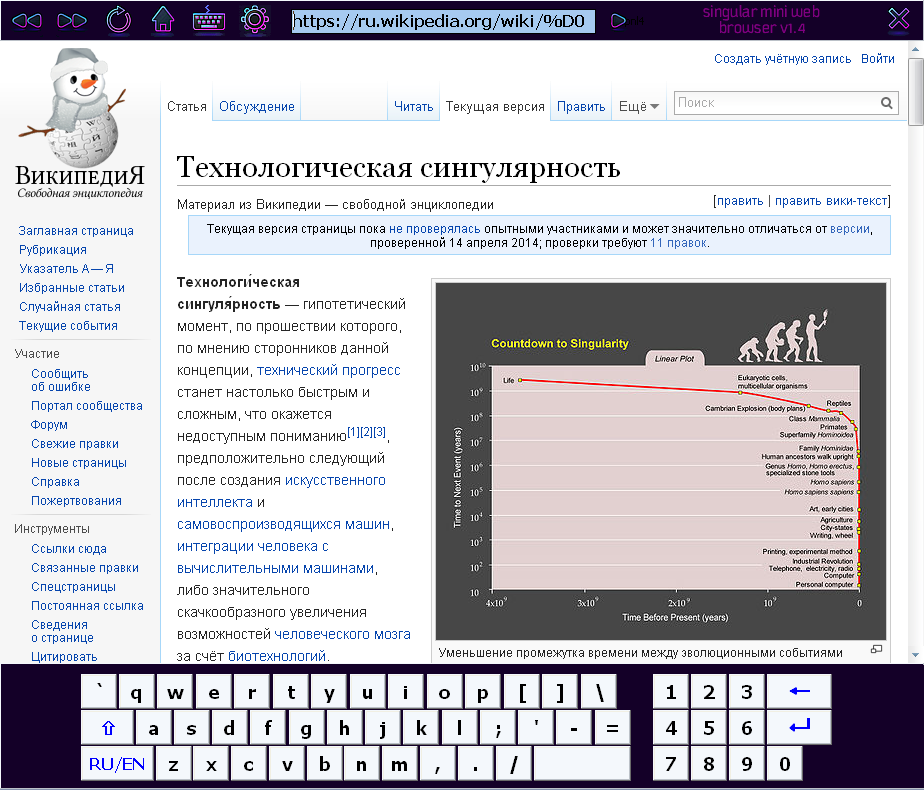Open browser settings via the gear icon
The image size is (924, 790).
pos(255,19)
